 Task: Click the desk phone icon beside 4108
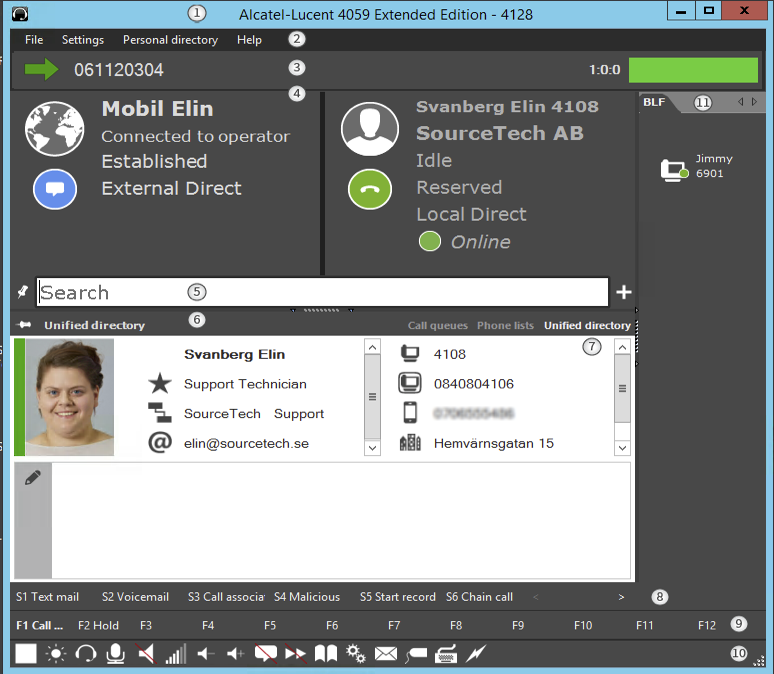[x=410, y=354]
